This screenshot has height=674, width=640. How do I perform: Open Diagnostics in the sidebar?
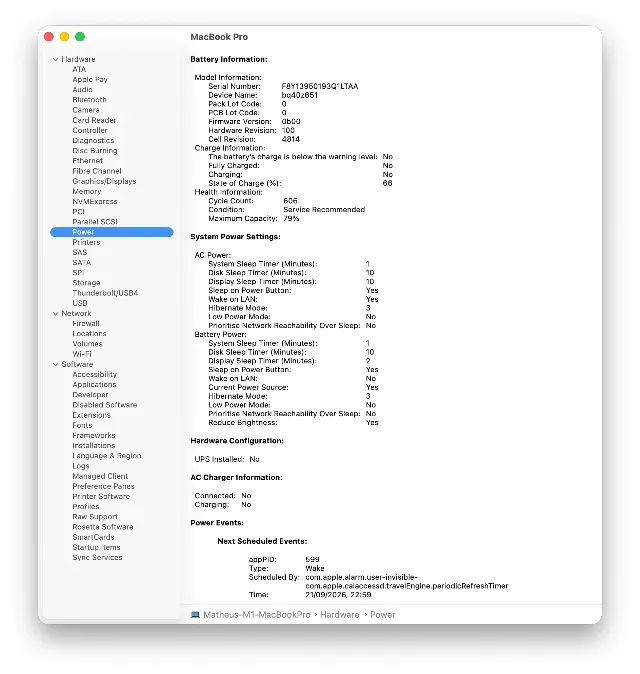click(93, 141)
